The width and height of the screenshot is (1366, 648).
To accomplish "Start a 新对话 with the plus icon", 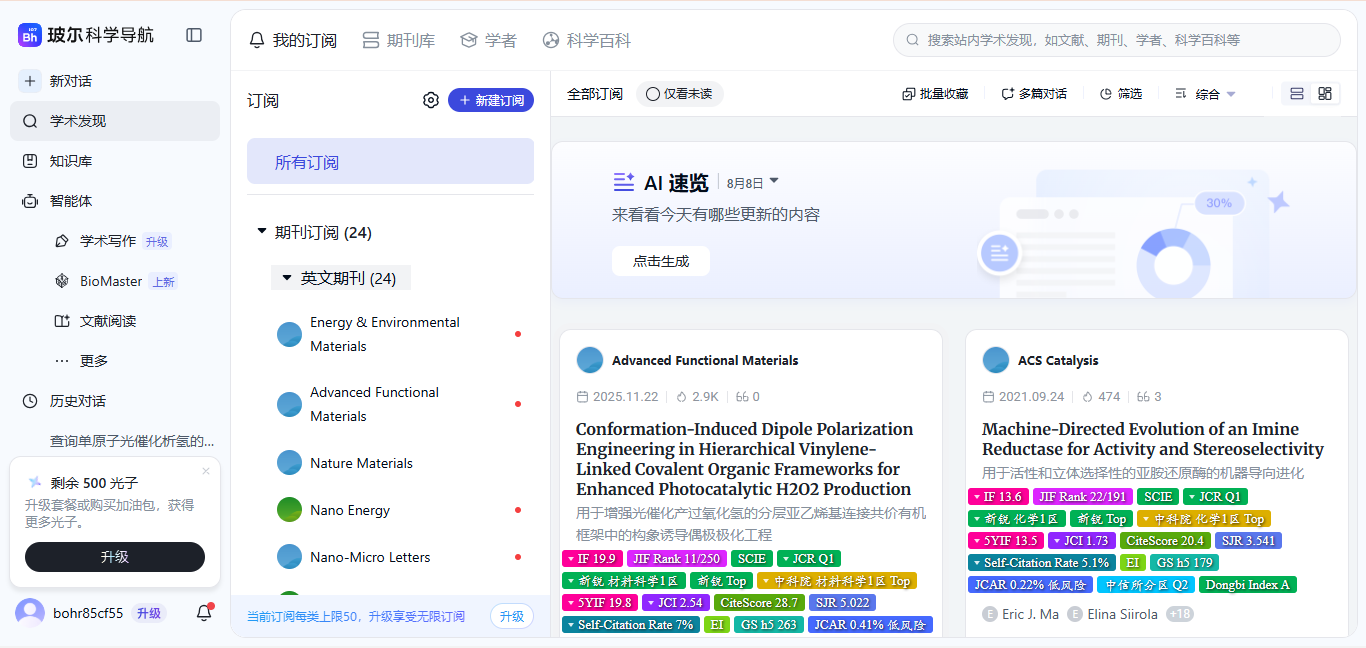I will [30, 81].
